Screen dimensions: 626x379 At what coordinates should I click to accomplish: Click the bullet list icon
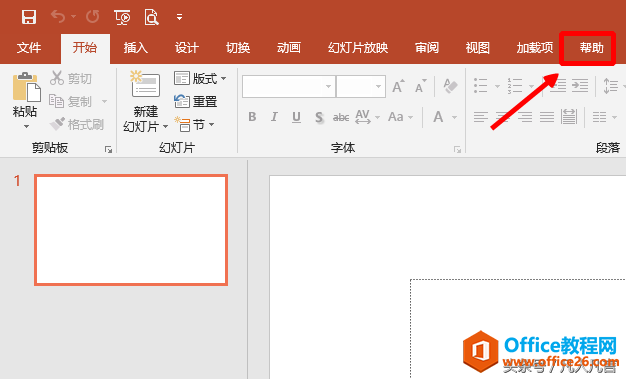pyautogui.click(x=480, y=86)
